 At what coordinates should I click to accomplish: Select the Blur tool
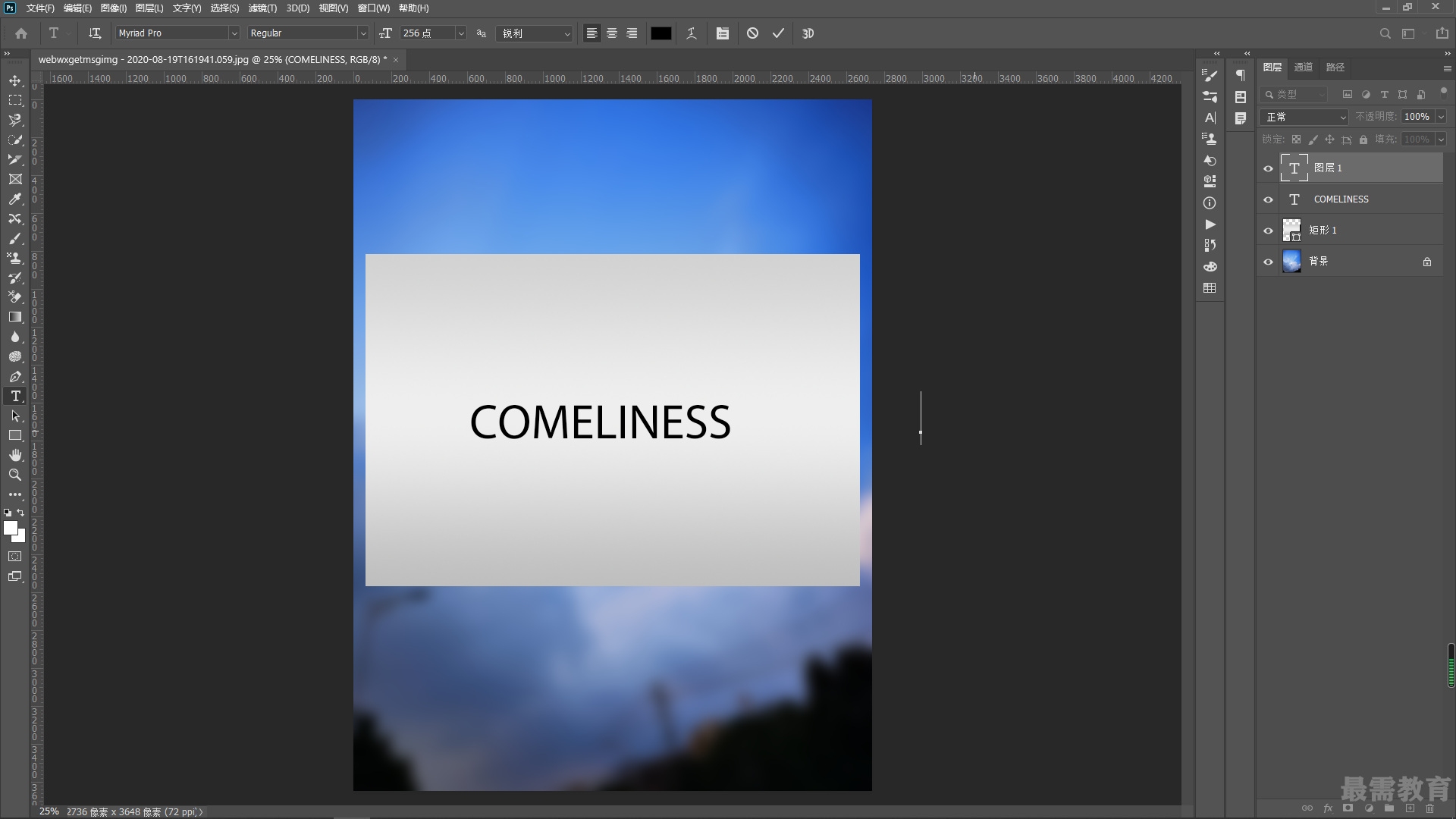tap(15, 337)
